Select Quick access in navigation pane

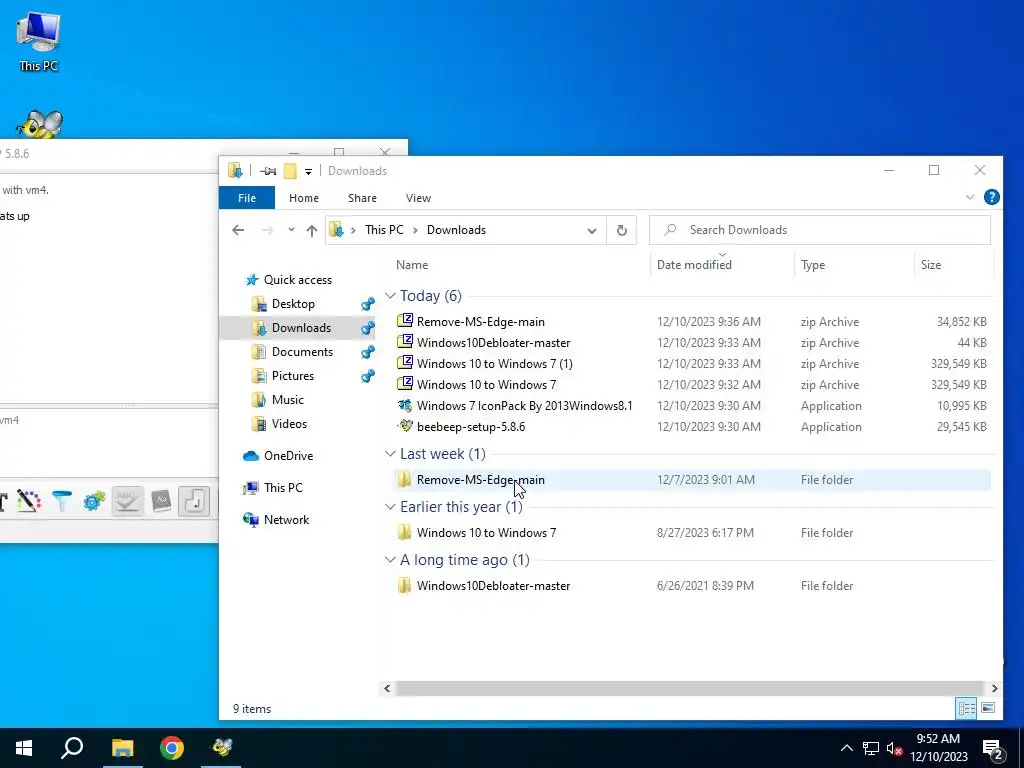298,280
